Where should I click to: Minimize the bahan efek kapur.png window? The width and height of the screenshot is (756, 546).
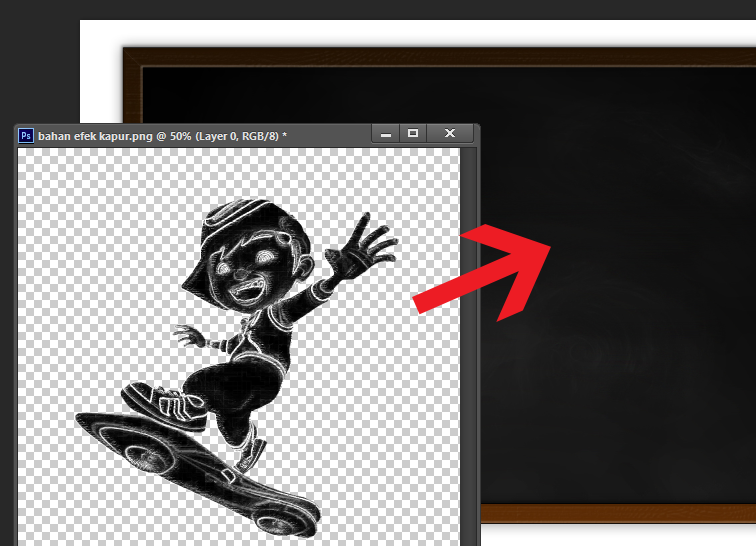coord(386,134)
